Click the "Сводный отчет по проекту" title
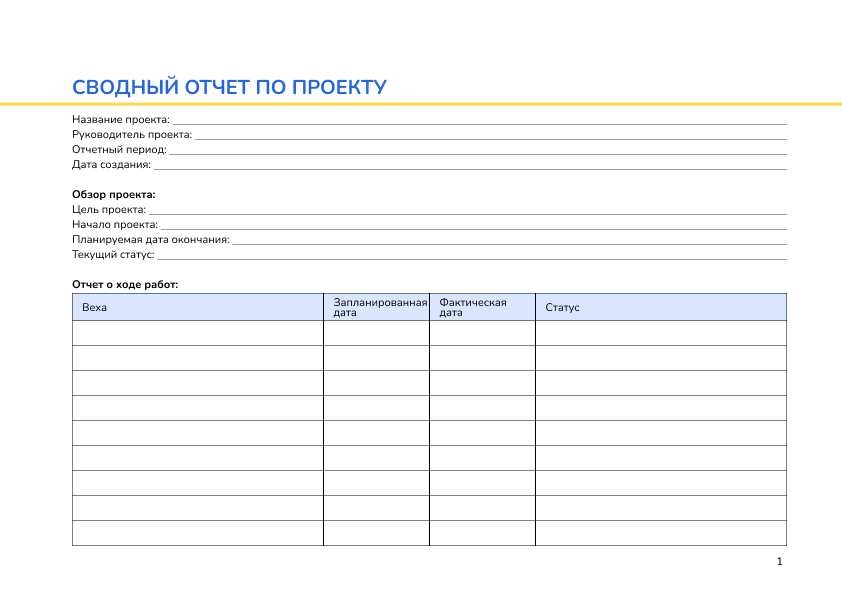This screenshot has width=842, height=596. click(x=229, y=88)
